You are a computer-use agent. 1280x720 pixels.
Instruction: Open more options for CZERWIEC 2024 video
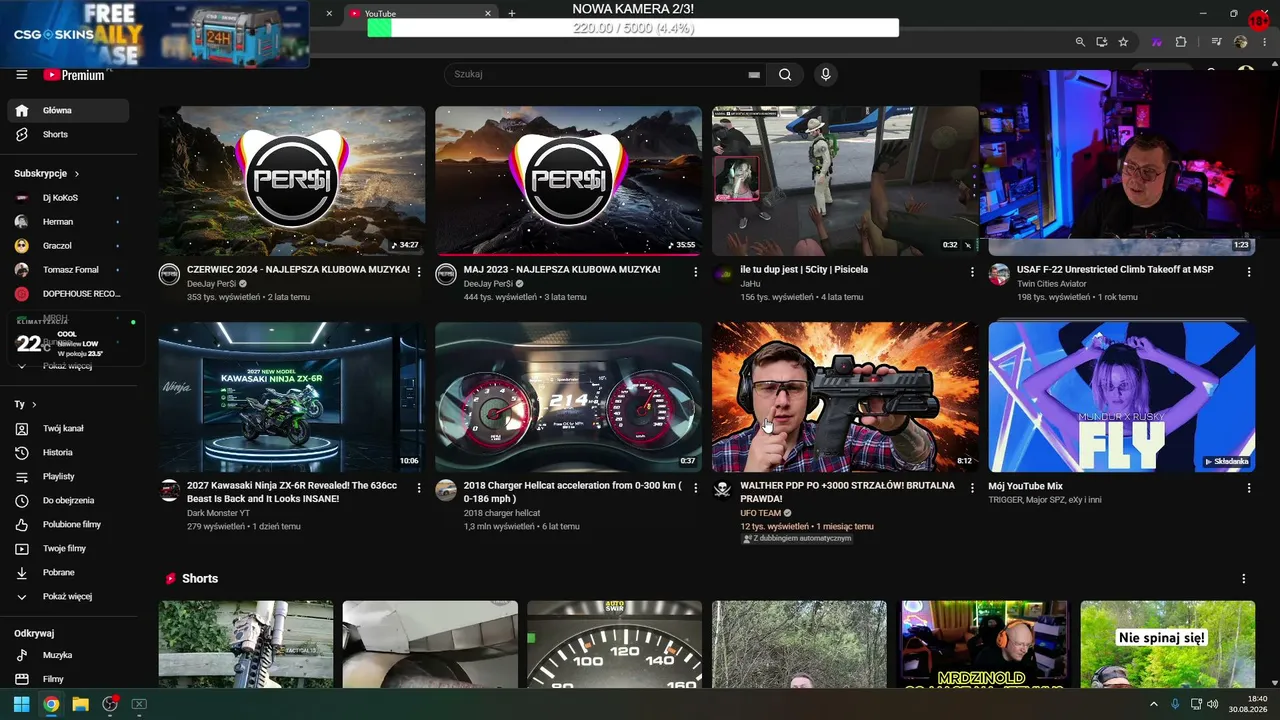point(419,271)
